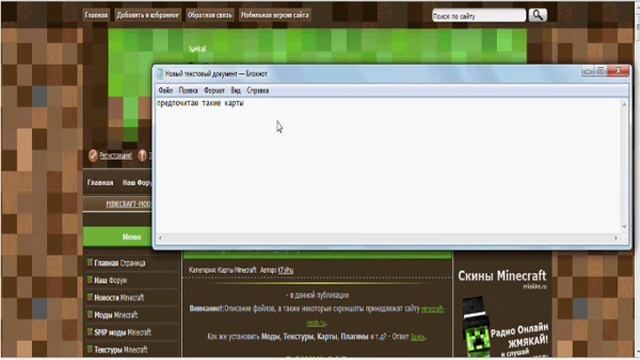Viewport: 640px width, 360px height.
Task: Open Главная Страница in sidebar menu
Action: pyautogui.click(x=120, y=263)
